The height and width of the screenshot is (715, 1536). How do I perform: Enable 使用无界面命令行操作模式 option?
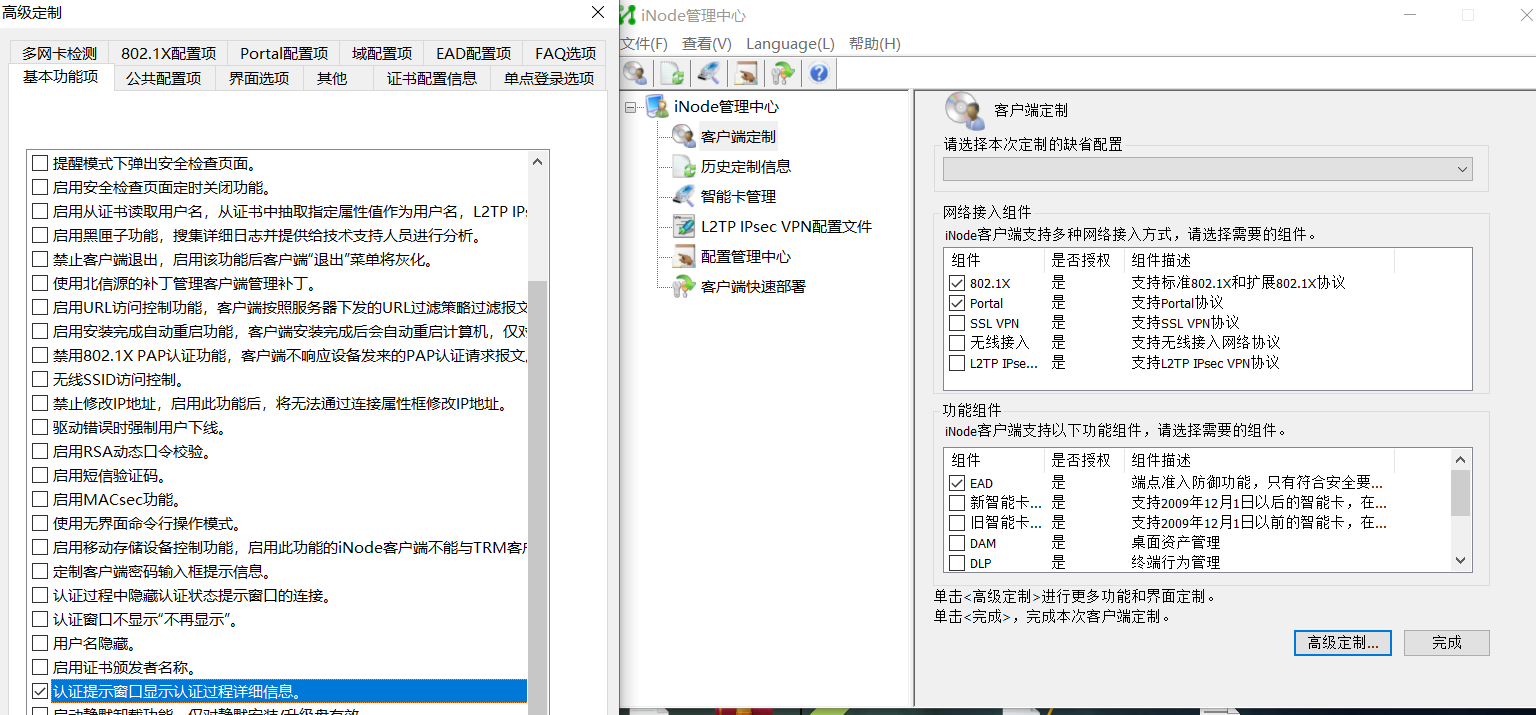click(x=40, y=523)
